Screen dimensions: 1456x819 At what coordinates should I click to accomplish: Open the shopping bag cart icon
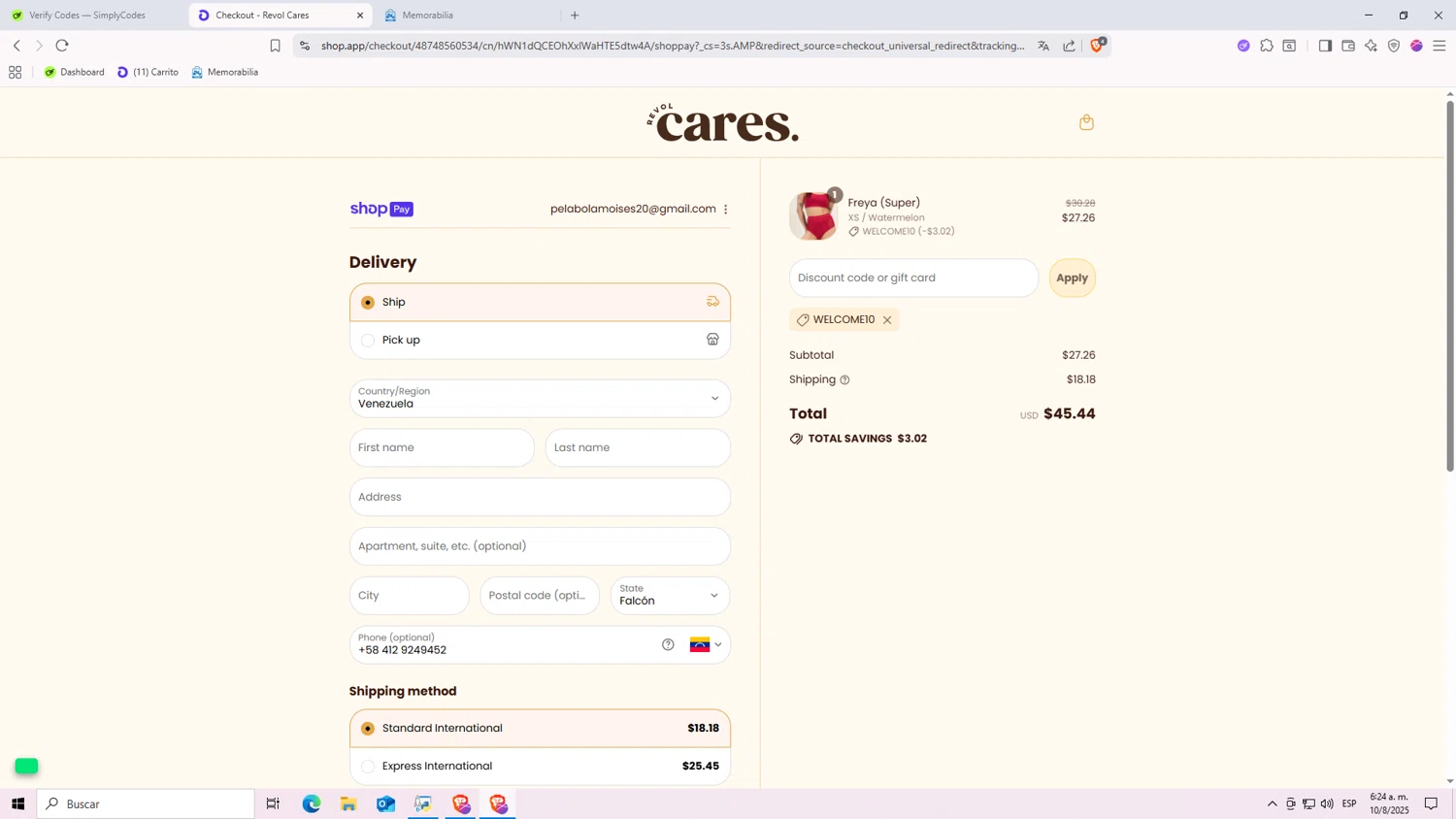1086,122
